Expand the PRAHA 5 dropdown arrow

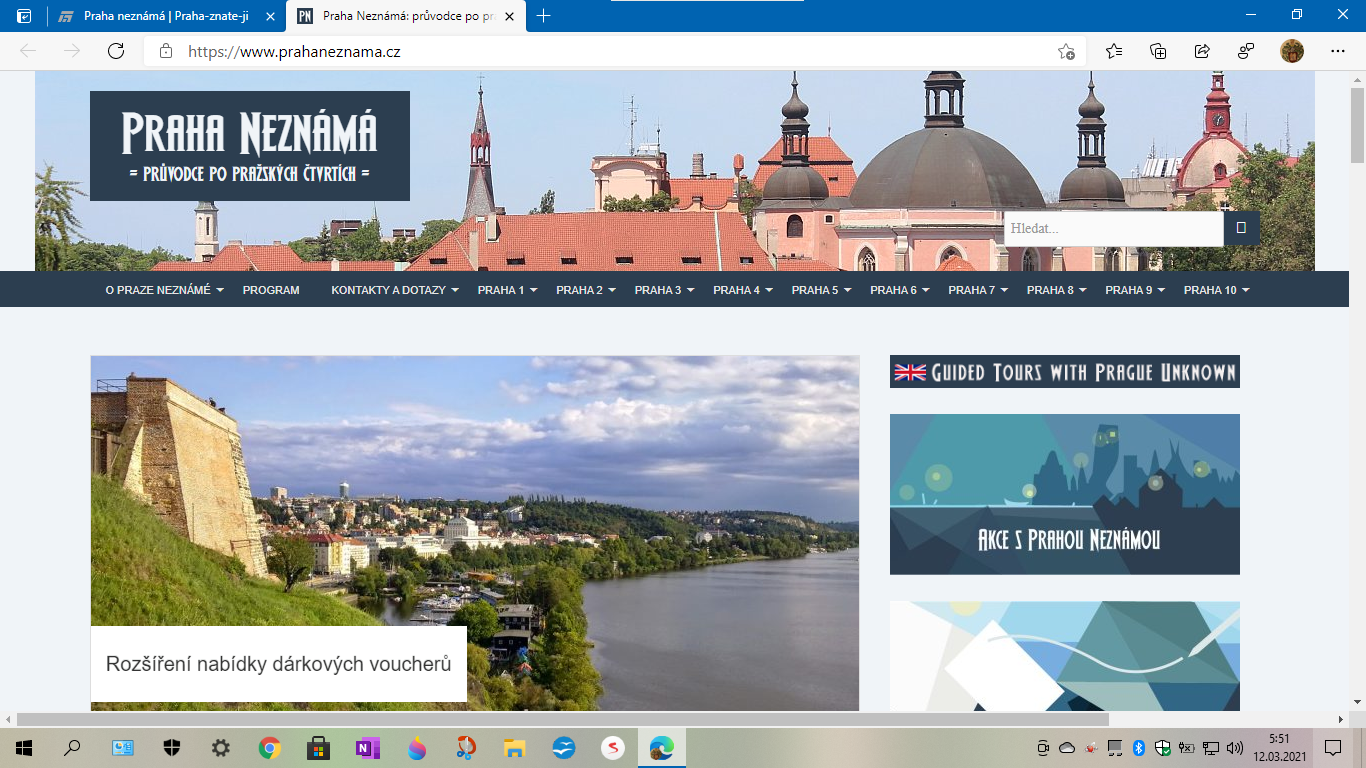[847, 291]
